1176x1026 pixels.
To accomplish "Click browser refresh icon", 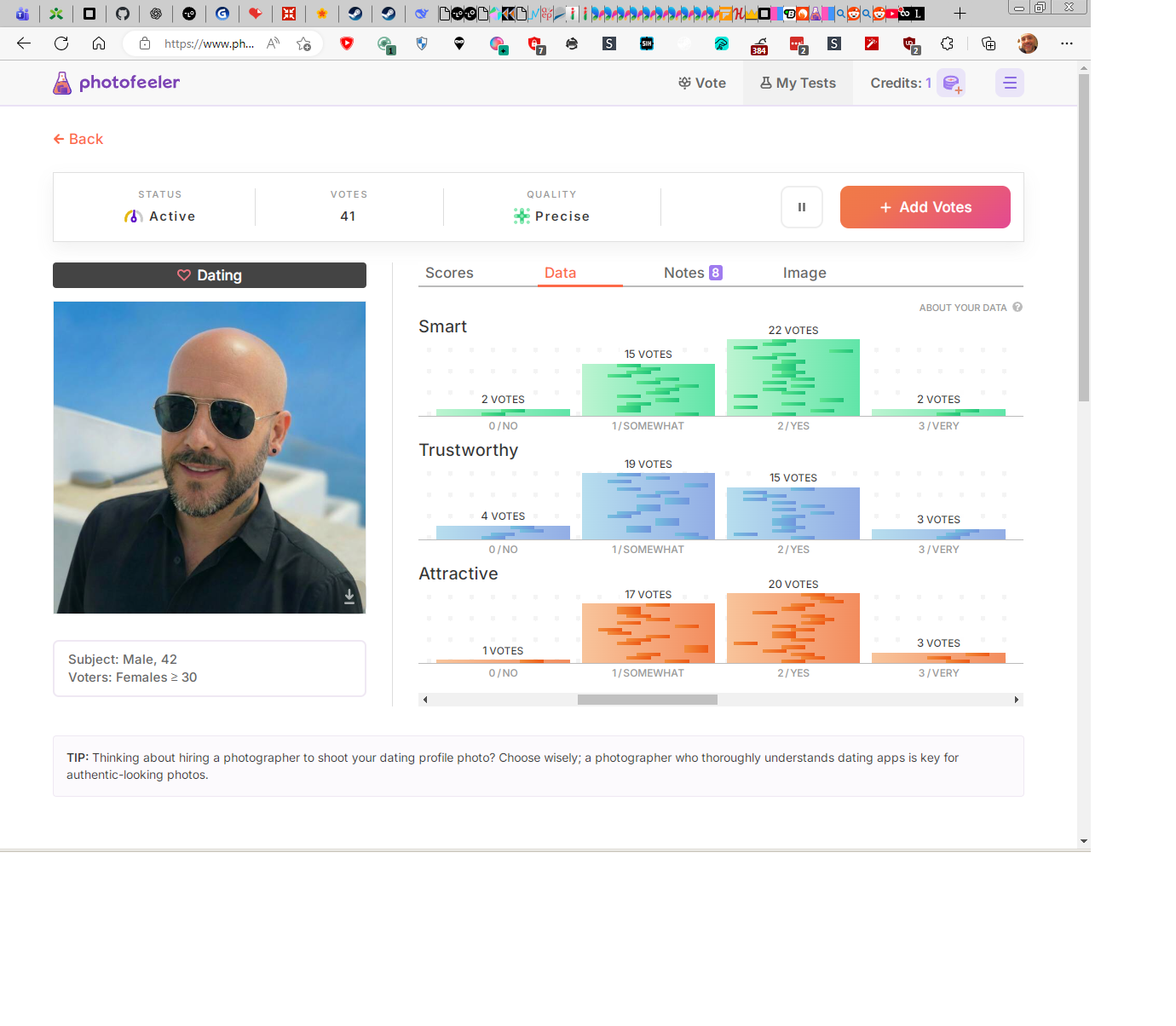I will (61, 43).
